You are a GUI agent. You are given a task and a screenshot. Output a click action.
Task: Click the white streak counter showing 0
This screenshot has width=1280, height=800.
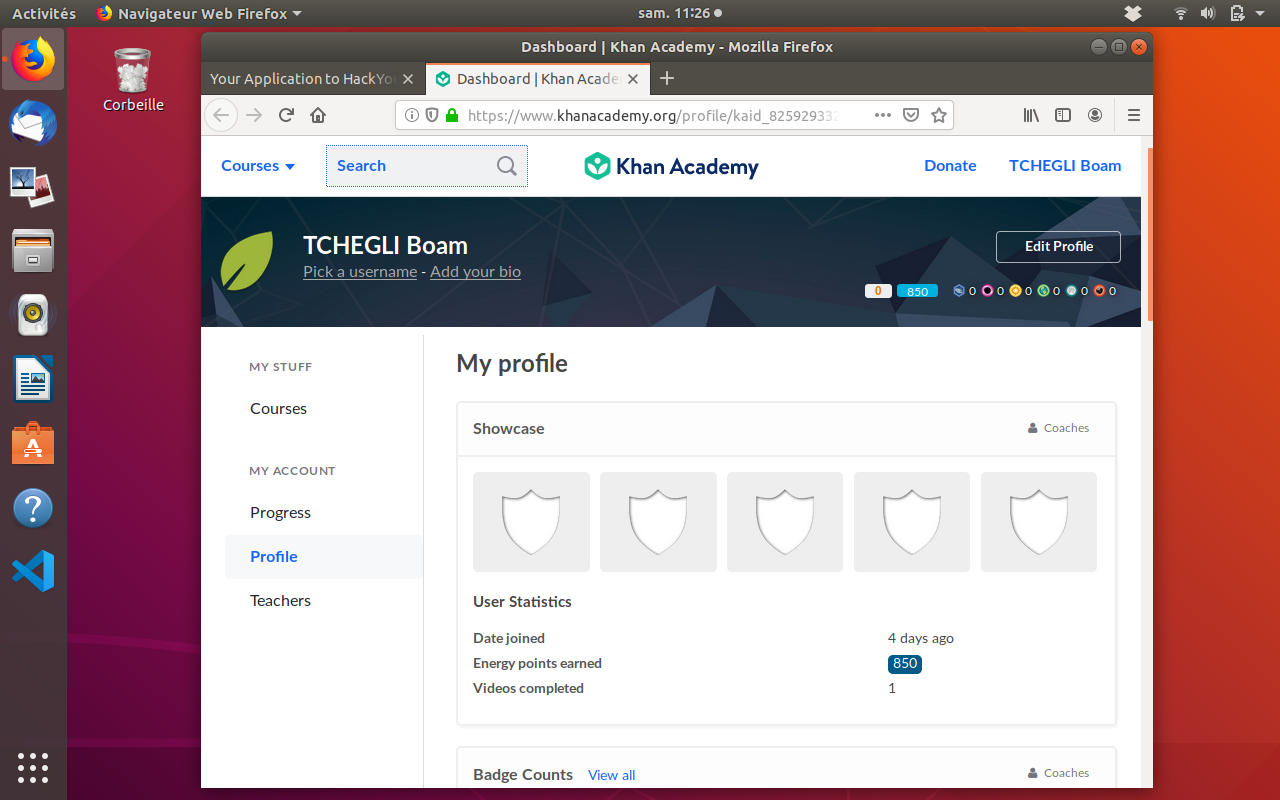pos(878,291)
